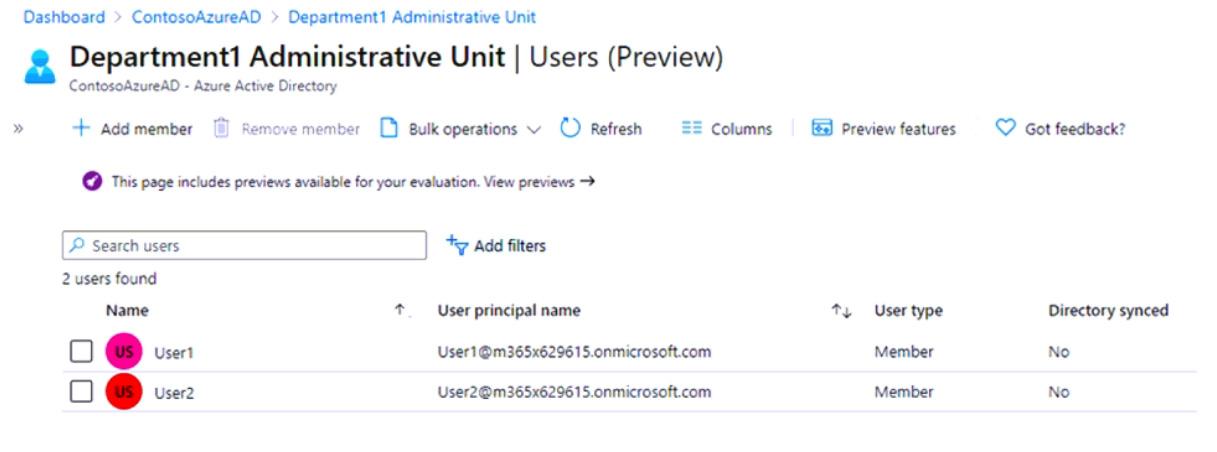Viewport: 1217px width, 452px height.
Task: Expand the Bulk operations dropdown
Action: (x=533, y=130)
